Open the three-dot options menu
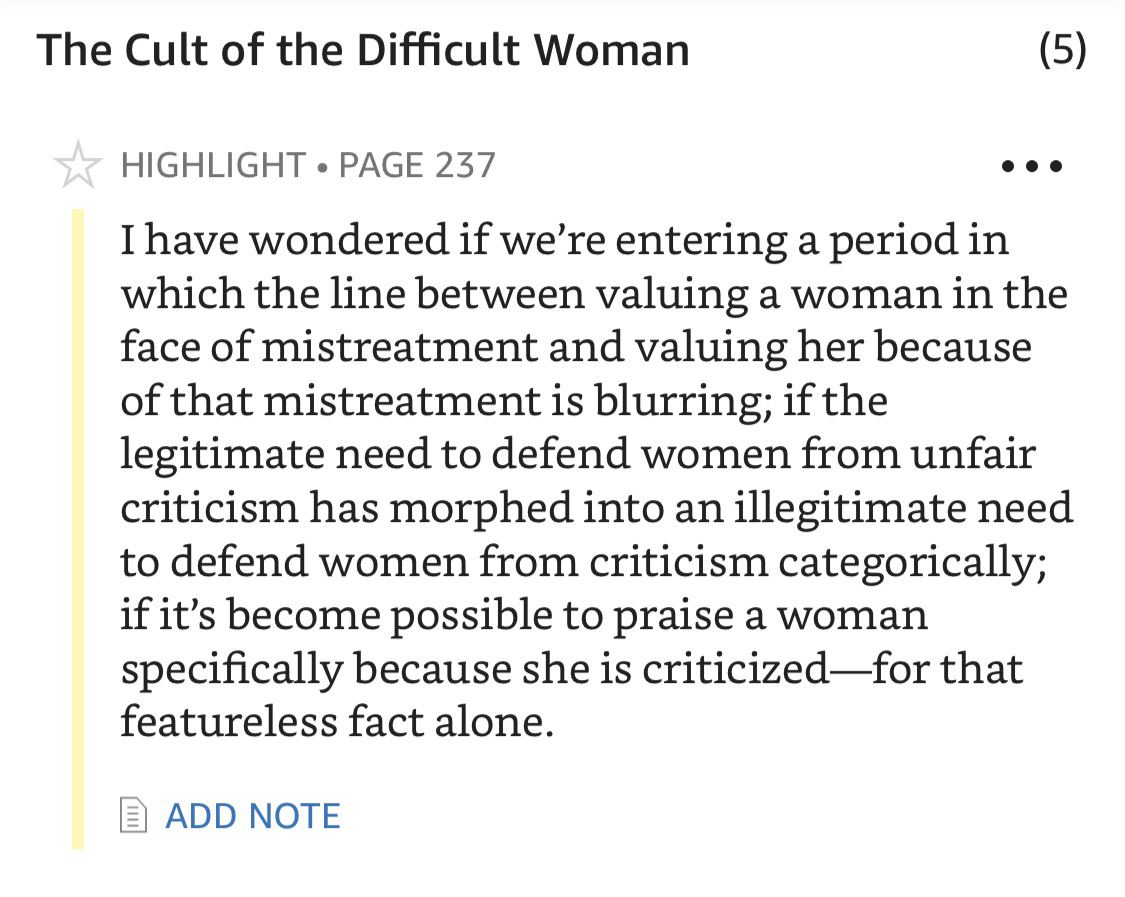Screen dimensions: 1125x897 tap(1032, 166)
